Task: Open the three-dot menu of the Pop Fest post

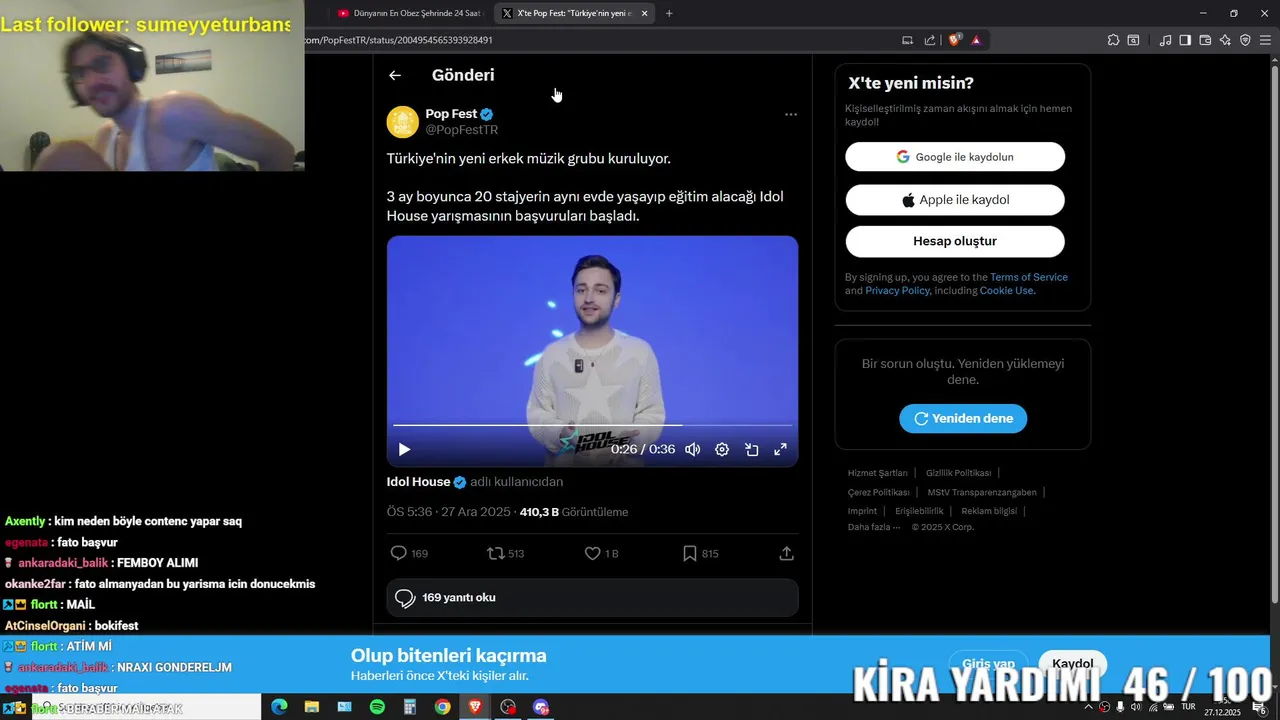Action: 791,114
